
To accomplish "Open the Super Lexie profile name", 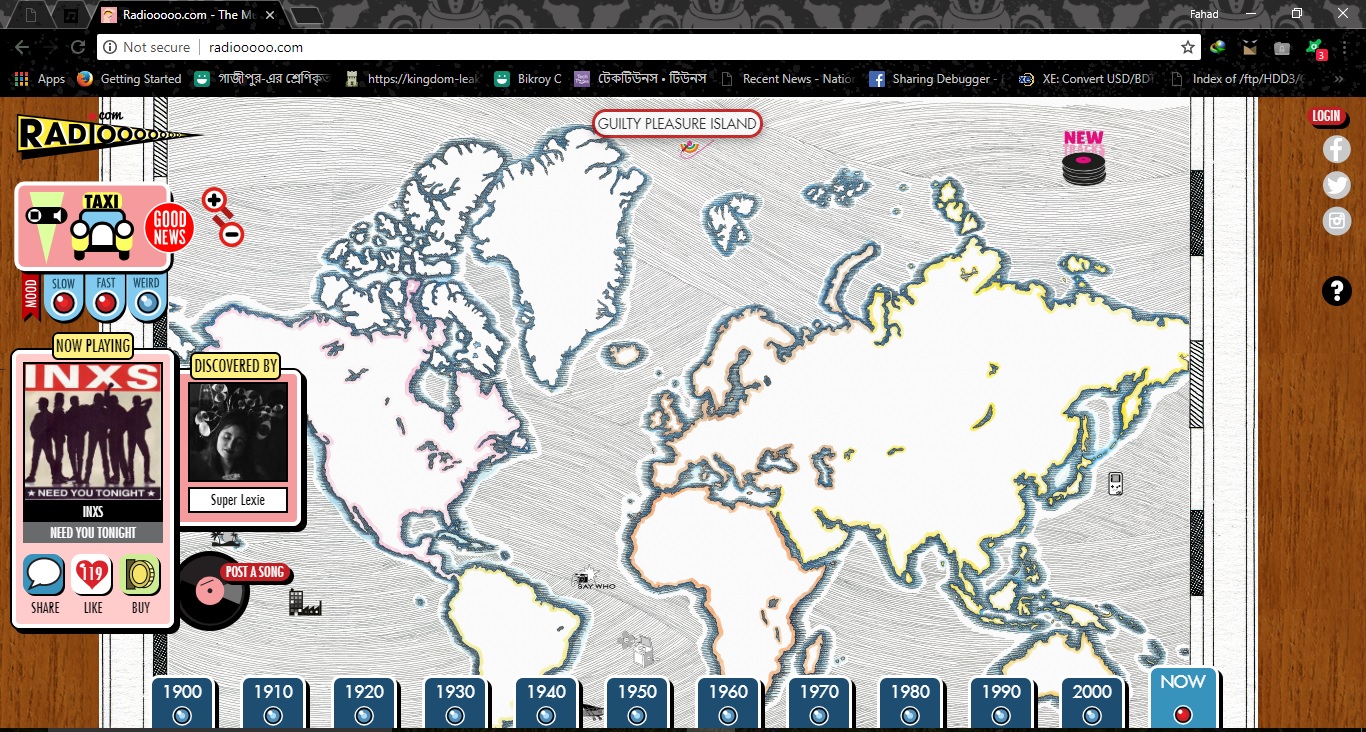I will click(x=238, y=500).
